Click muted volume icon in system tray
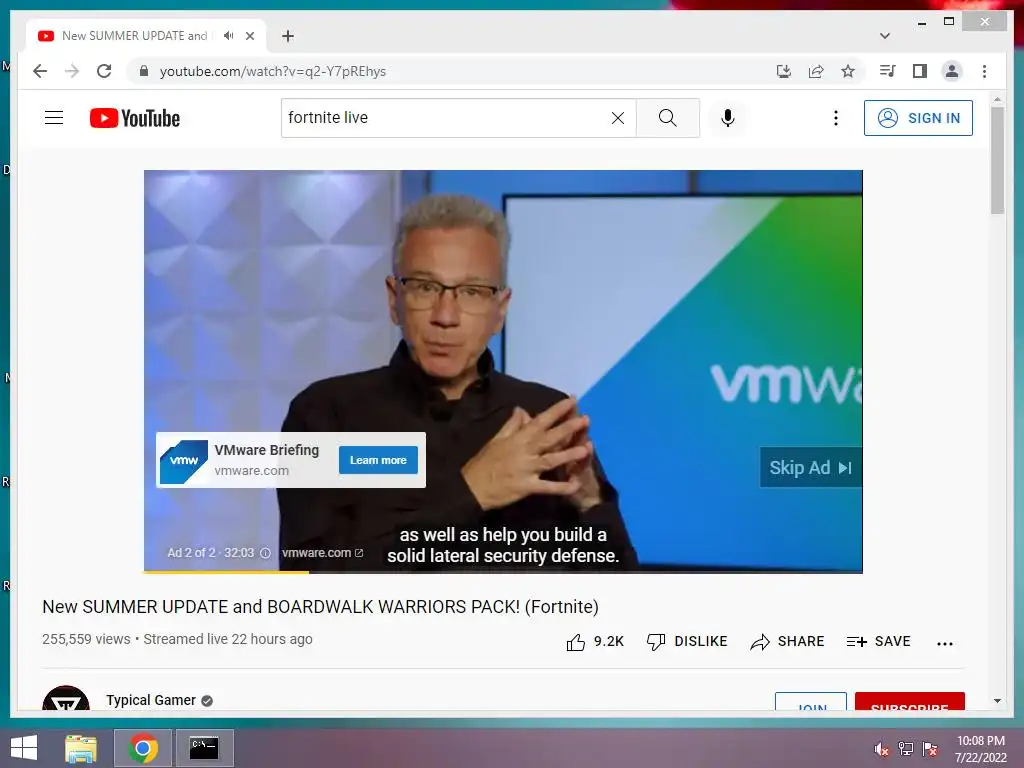1024x768 pixels. coord(881,748)
